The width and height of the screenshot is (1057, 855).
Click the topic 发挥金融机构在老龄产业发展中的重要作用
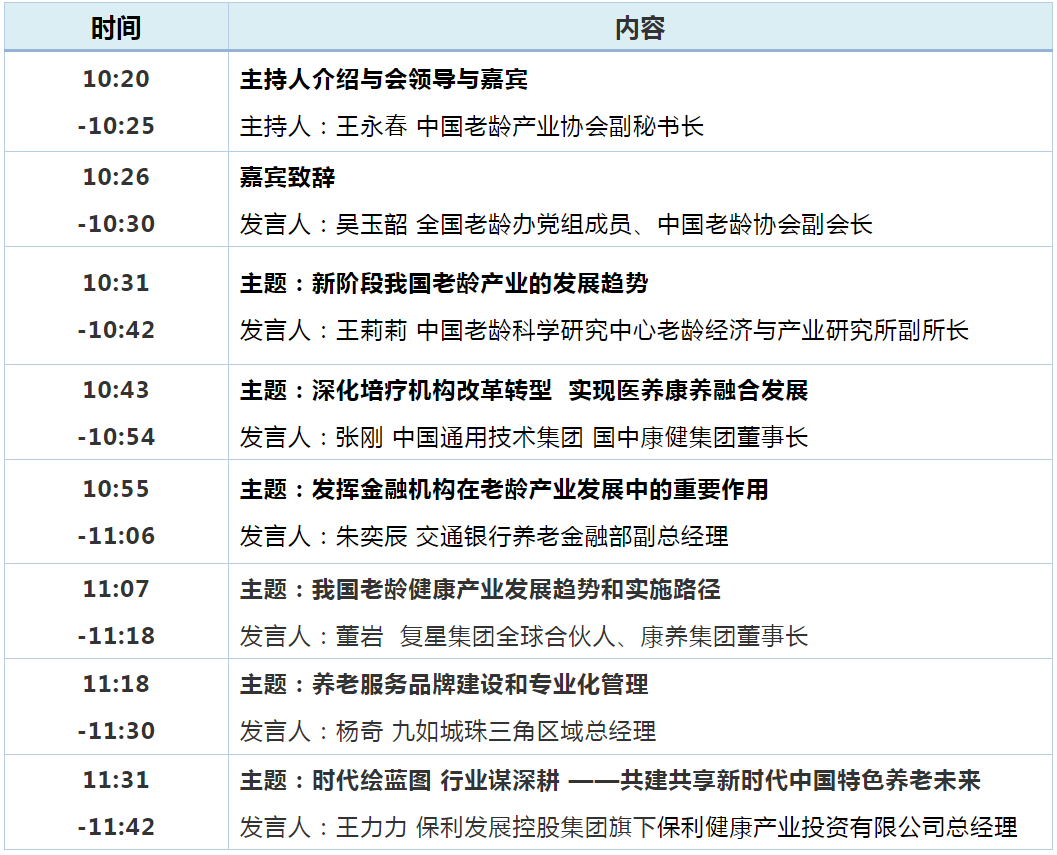(504, 489)
